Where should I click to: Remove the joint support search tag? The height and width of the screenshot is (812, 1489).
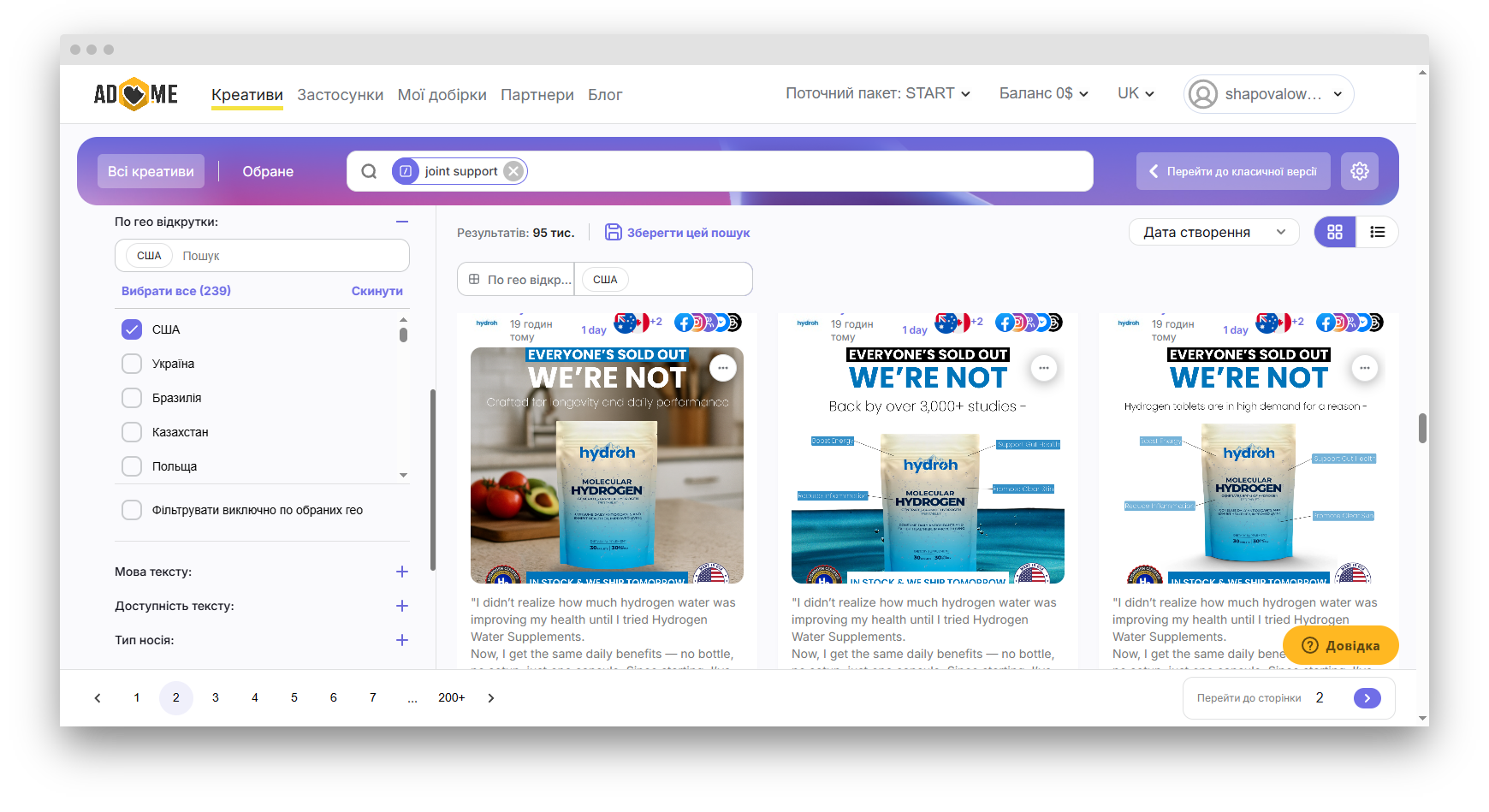coord(513,171)
